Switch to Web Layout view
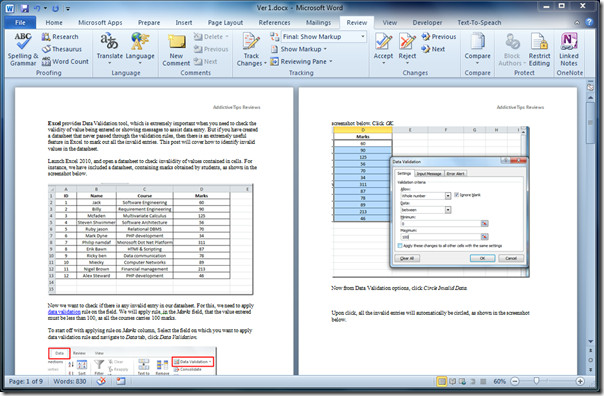 462,381
